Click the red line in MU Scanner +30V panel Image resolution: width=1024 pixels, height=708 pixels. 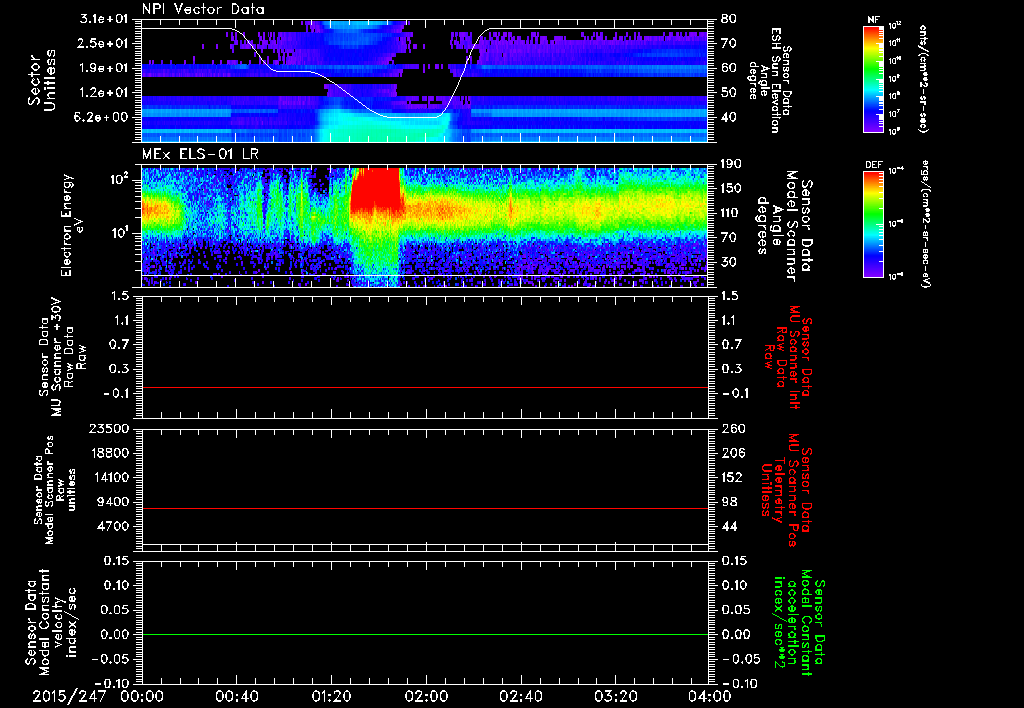point(424,387)
